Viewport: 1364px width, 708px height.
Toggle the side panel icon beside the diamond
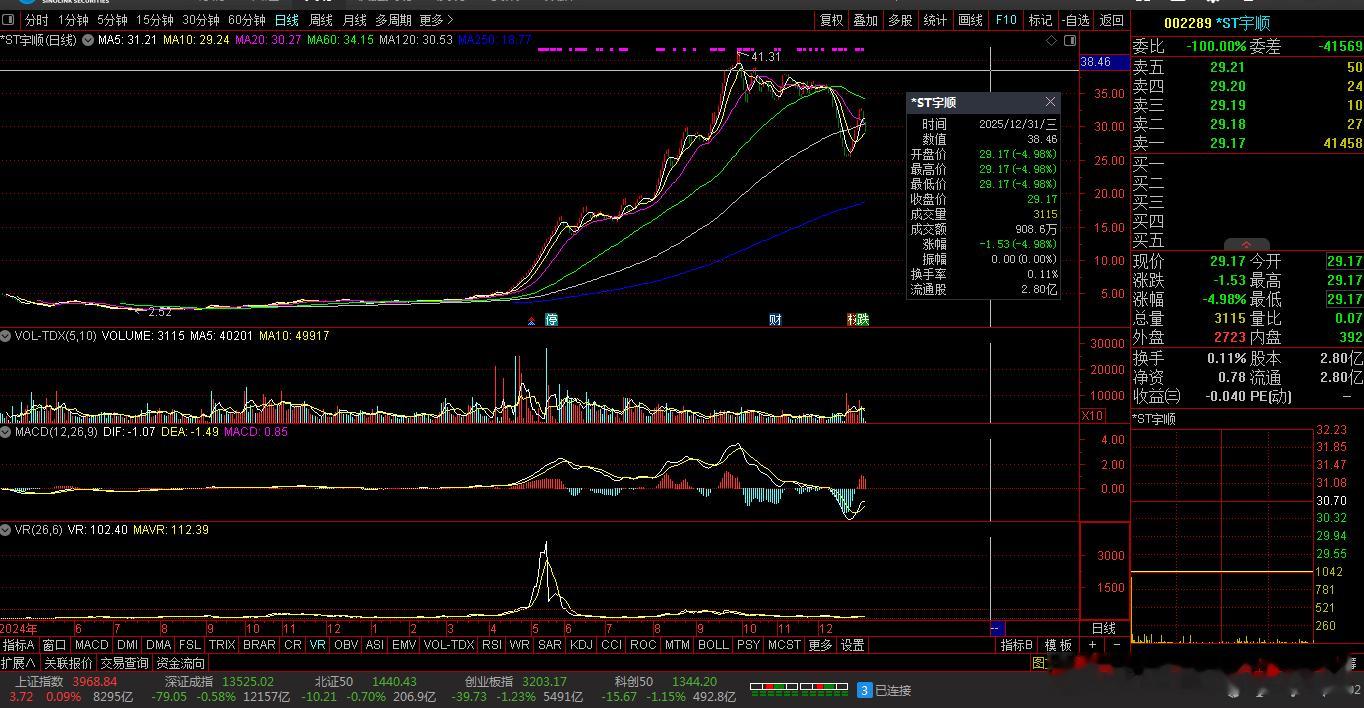click(x=1070, y=40)
